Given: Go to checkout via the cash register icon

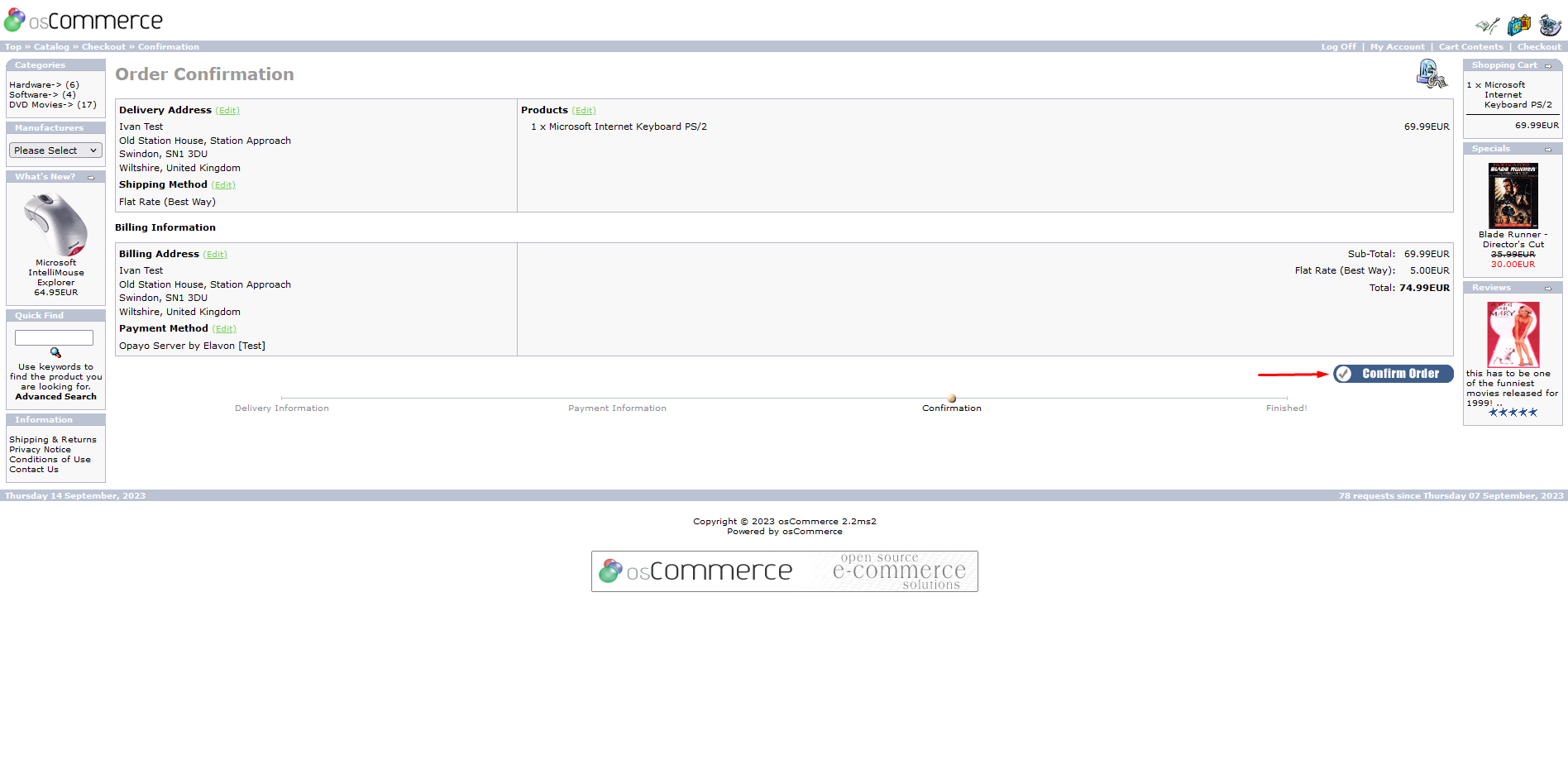Looking at the screenshot, I should coord(1550,26).
